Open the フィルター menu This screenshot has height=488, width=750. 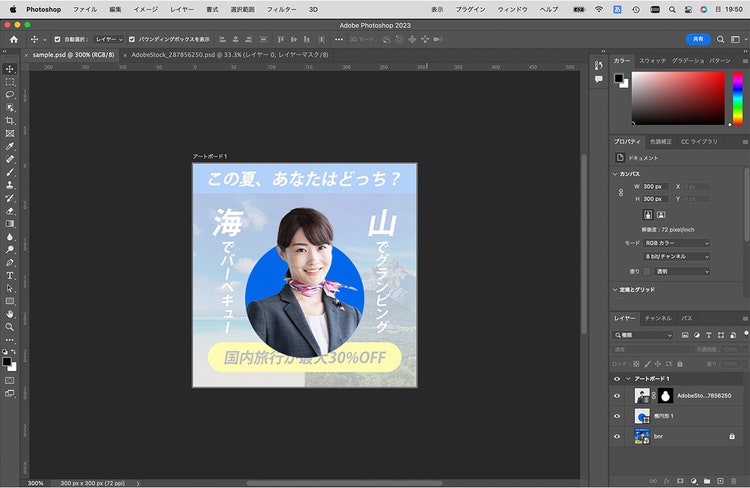(281, 9)
